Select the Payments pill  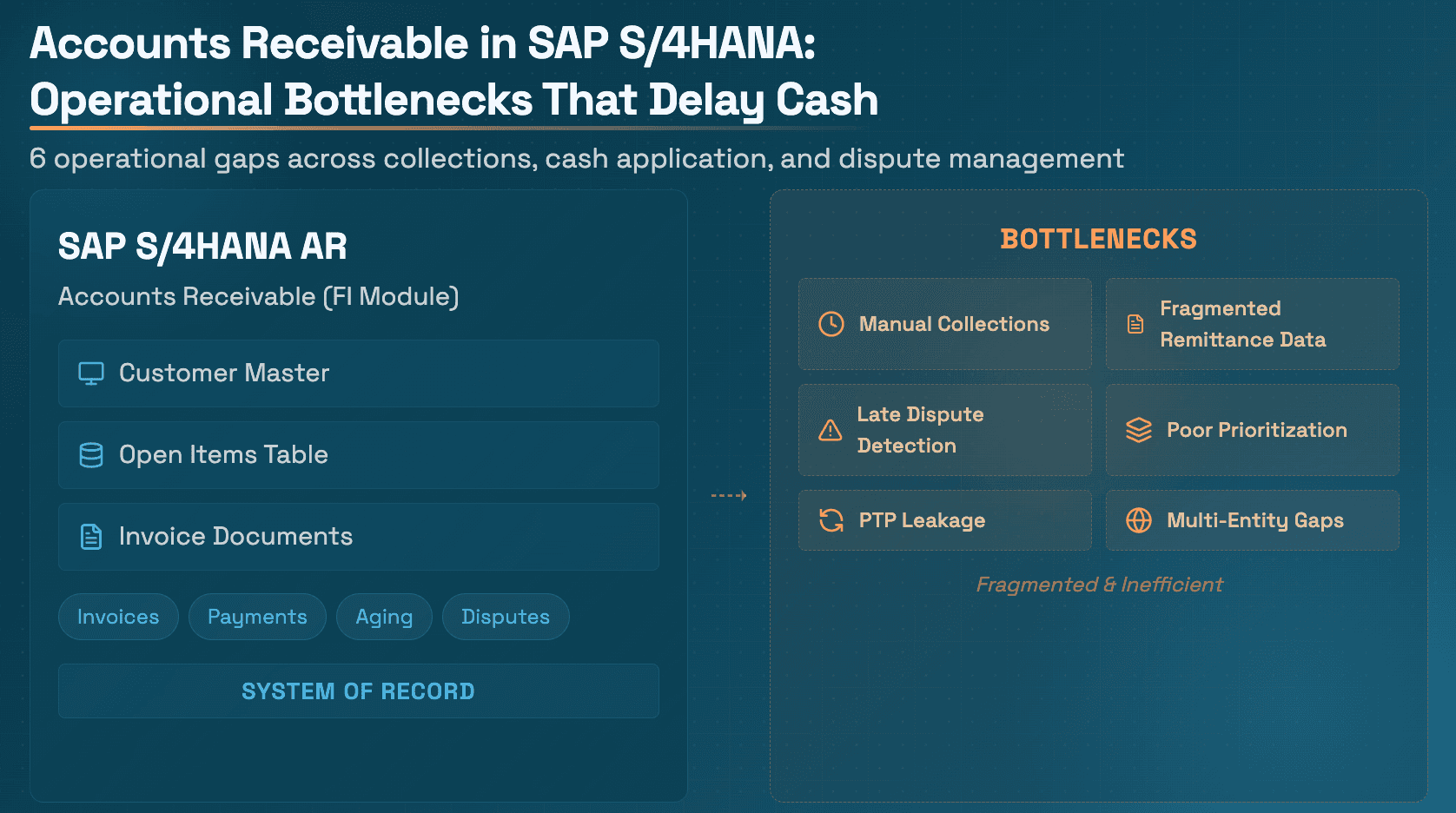257,617
